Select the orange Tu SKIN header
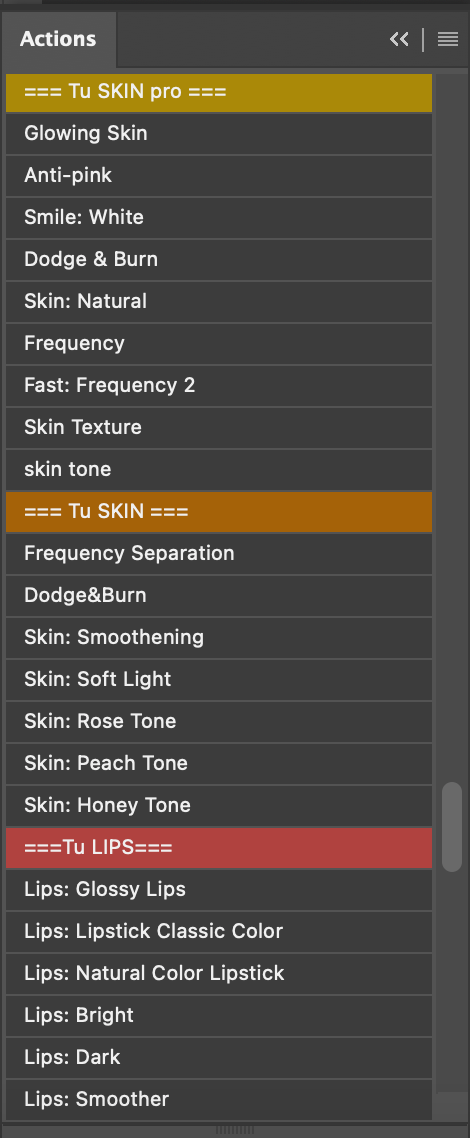This screenshot has width=470, height=1138. [x=219, y=512]
